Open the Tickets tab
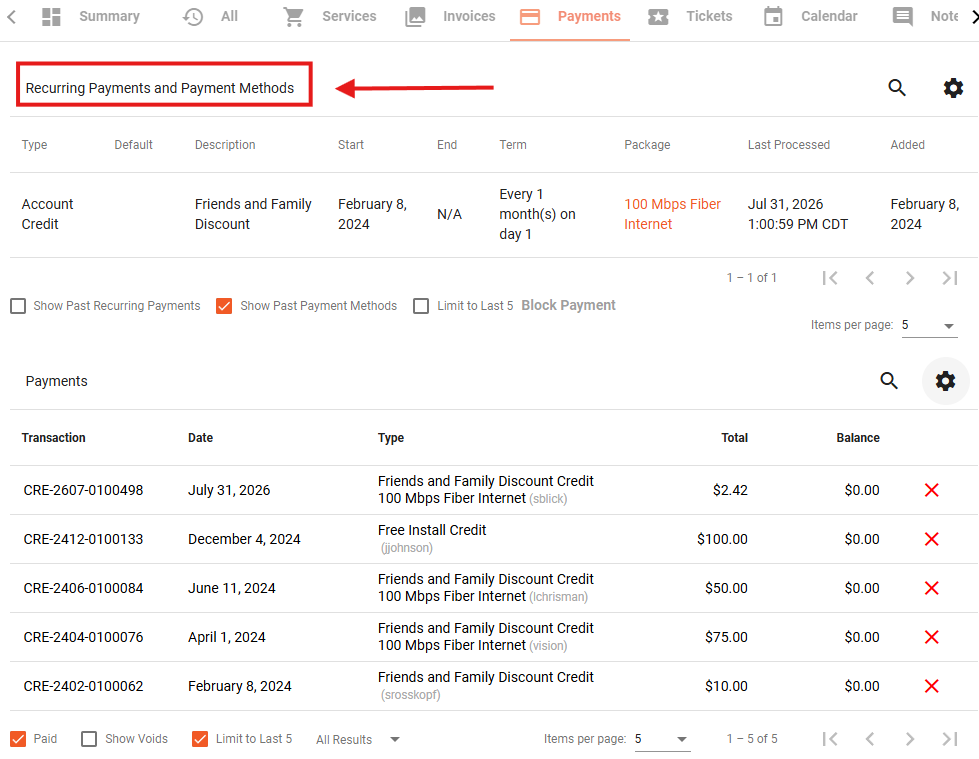Viewport: 979px width, 759px height. [x=690, y=17]
